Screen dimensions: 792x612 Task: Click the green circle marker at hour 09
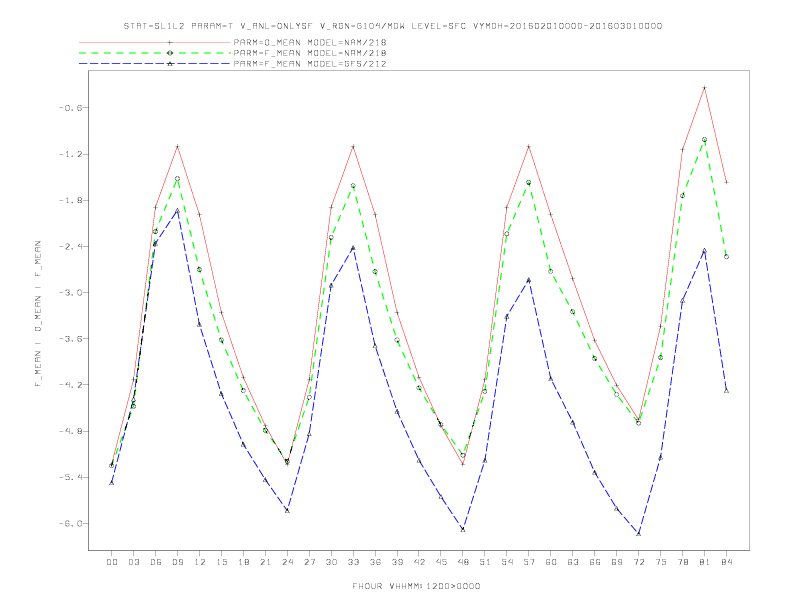177,179
